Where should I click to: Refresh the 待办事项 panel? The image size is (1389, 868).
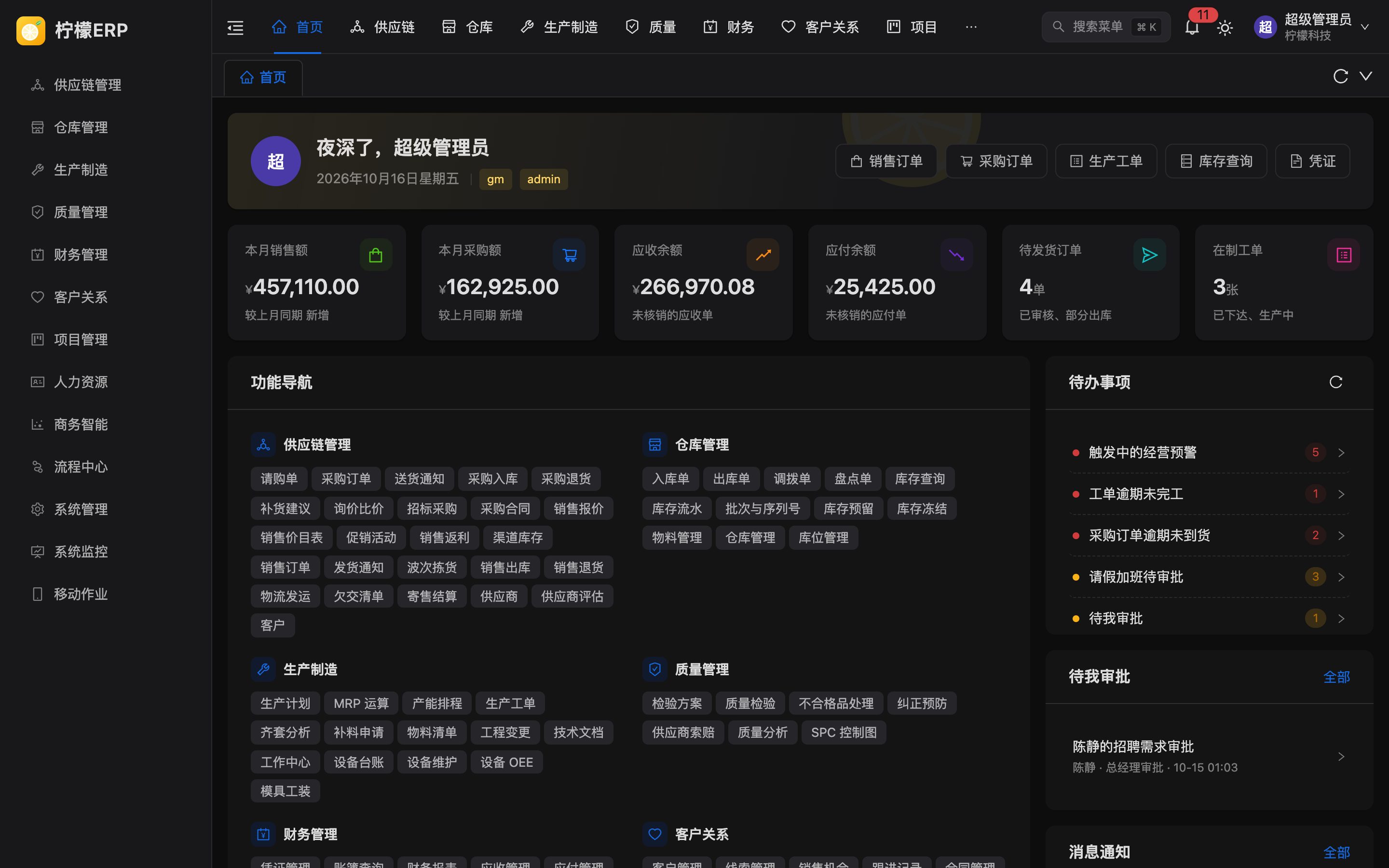(x=1335, y=382)
